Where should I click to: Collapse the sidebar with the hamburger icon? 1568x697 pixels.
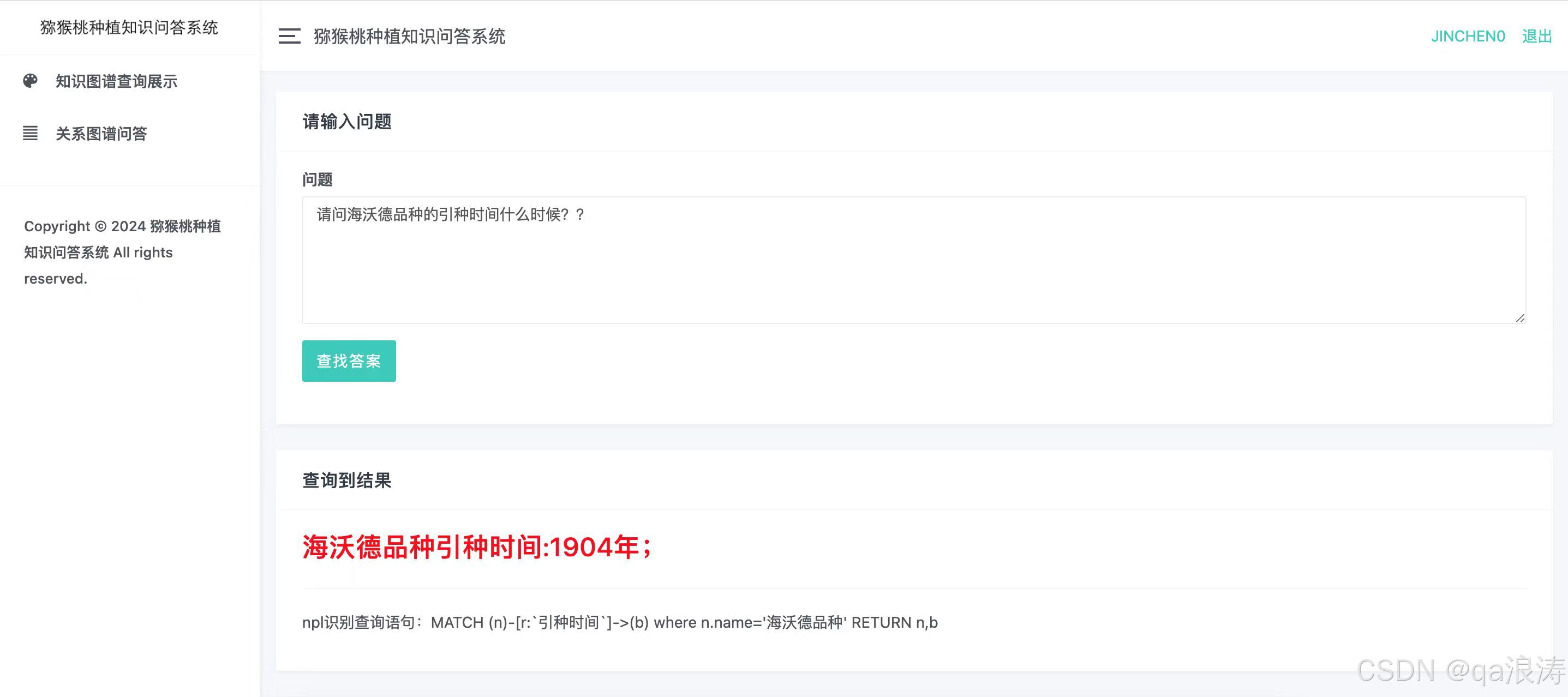pos(289,36)
